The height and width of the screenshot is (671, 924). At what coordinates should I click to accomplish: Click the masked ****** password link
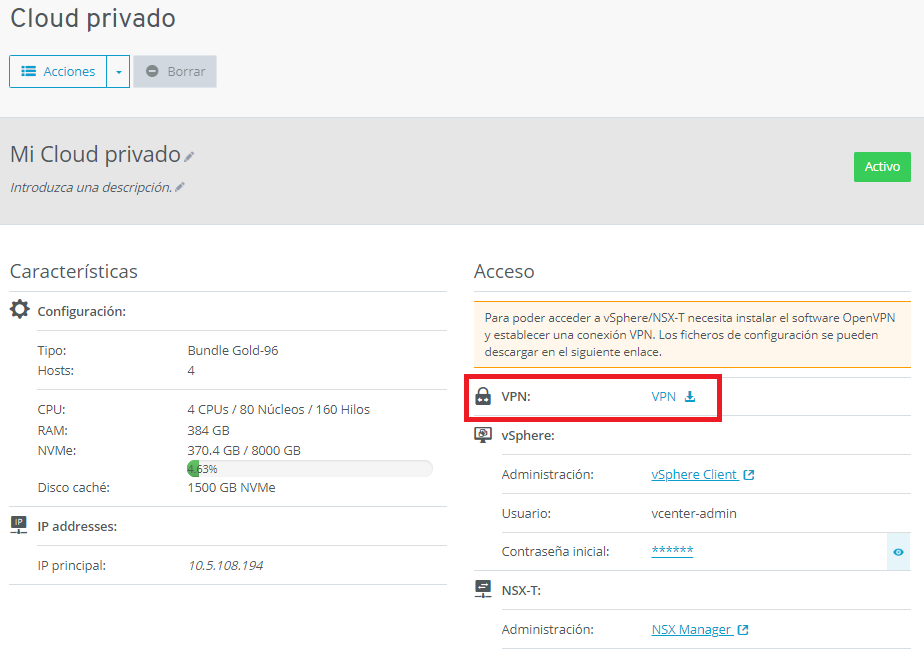[672, 551]
